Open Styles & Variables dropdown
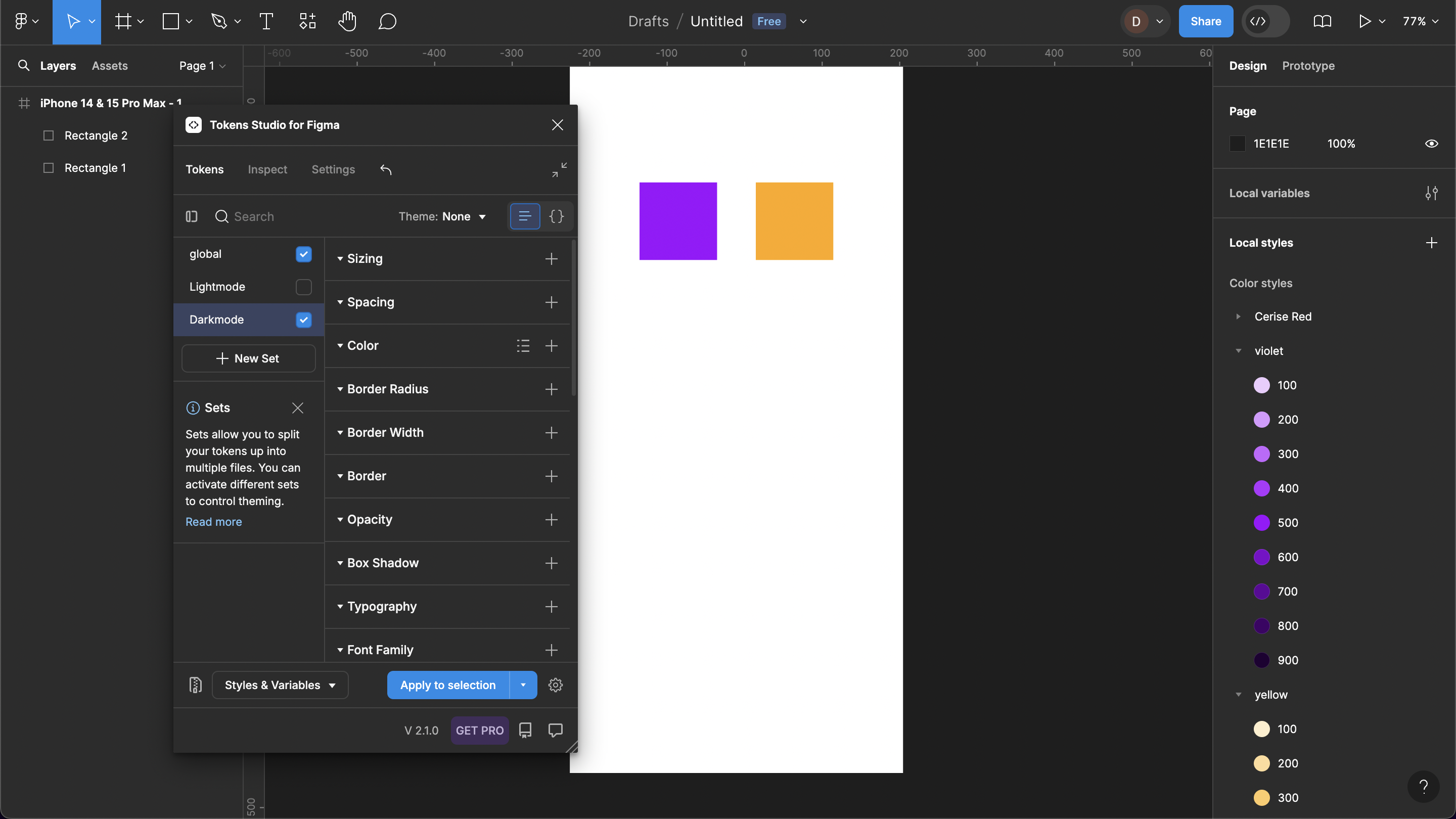1456x819 pixels. tap(280, 685)
